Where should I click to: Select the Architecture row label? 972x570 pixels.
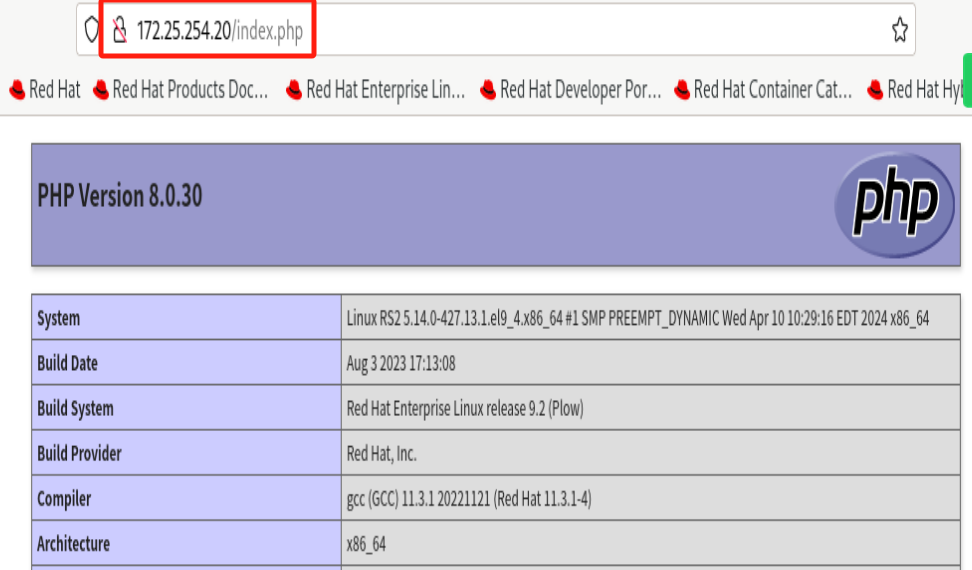pos(74,544)
